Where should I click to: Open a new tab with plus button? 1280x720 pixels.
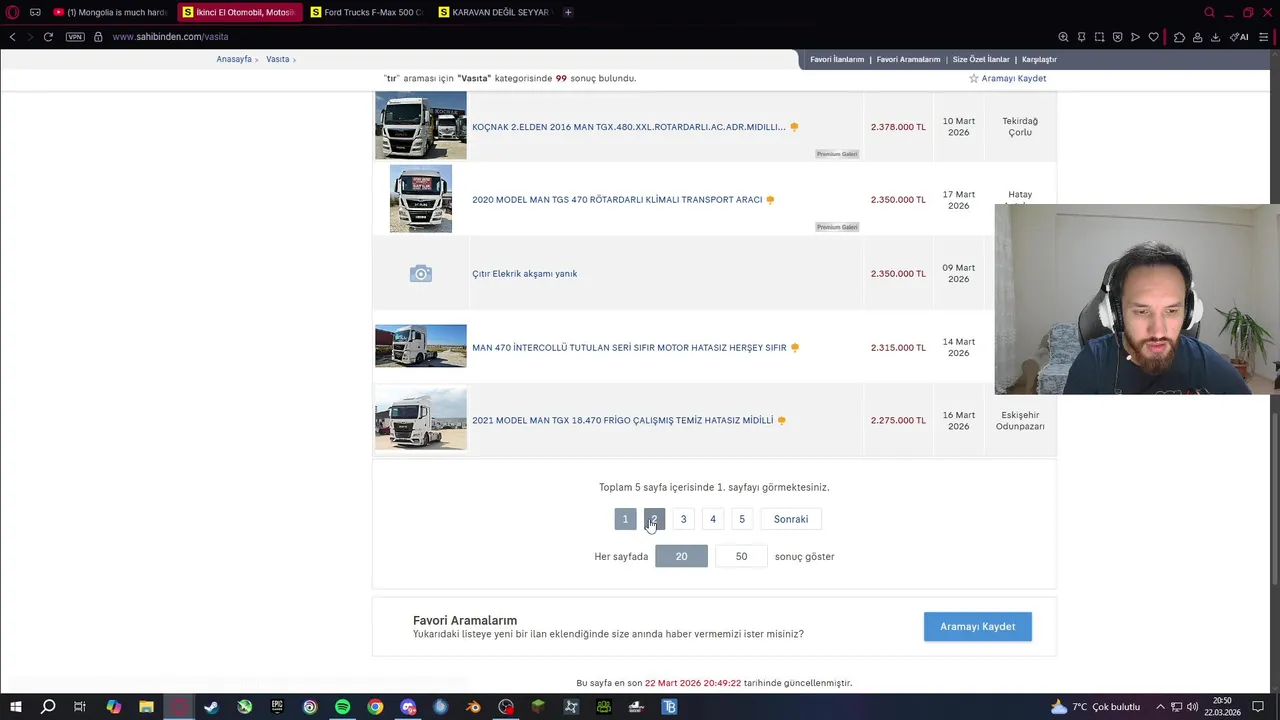click(568, 12)
